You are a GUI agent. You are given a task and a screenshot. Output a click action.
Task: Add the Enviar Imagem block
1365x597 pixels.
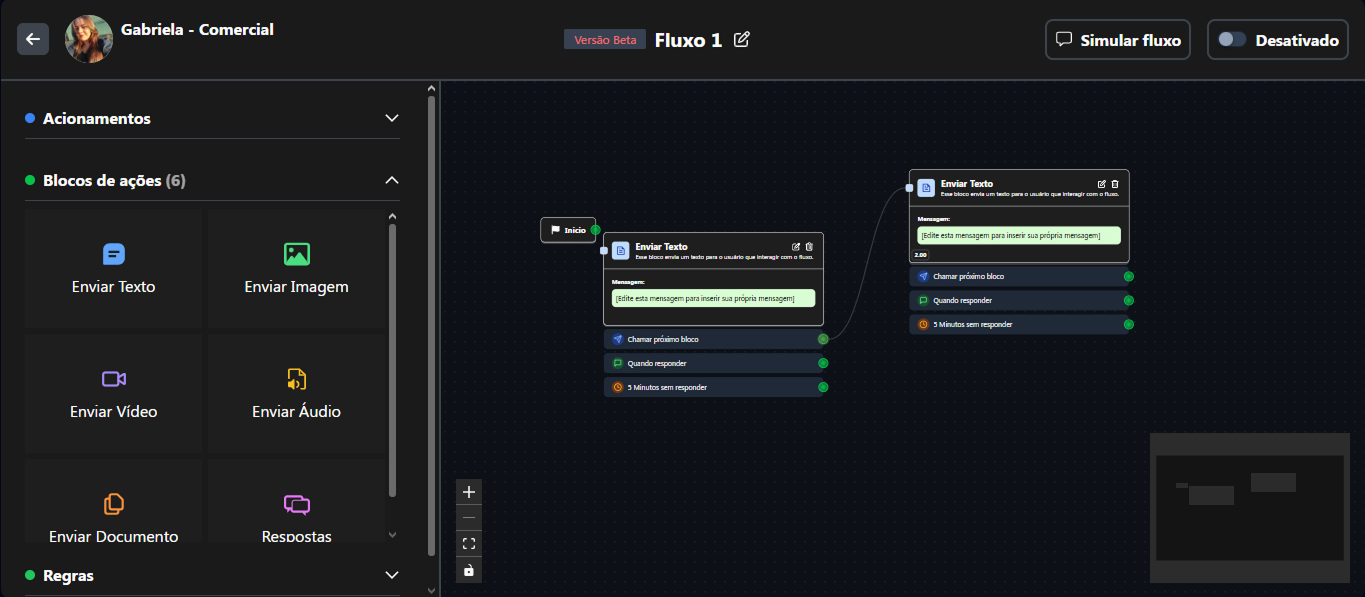[x=296, y=268]
